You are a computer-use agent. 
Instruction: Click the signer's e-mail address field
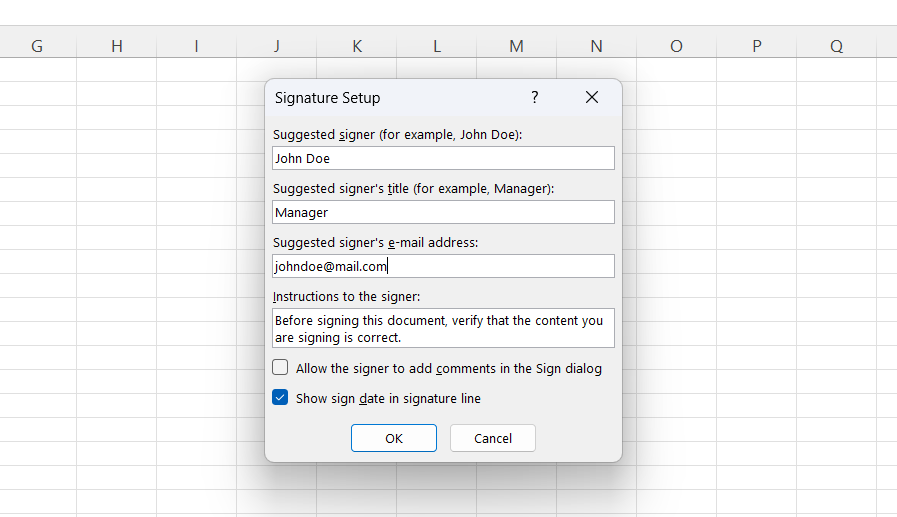(x=443, y=266)
